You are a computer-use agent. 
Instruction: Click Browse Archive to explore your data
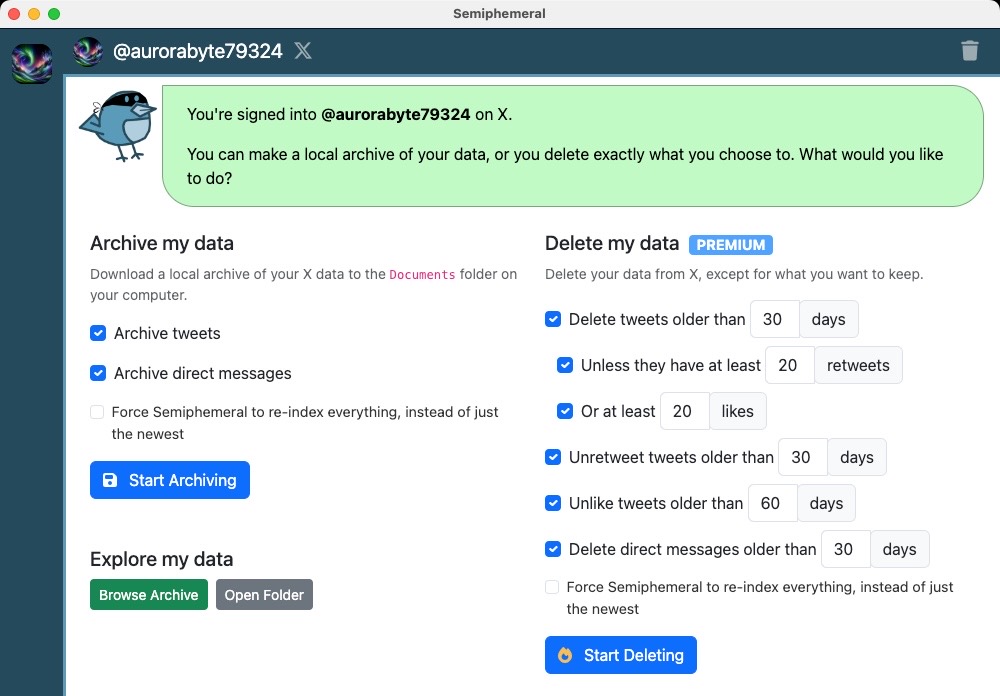click(x=148, y=594)
